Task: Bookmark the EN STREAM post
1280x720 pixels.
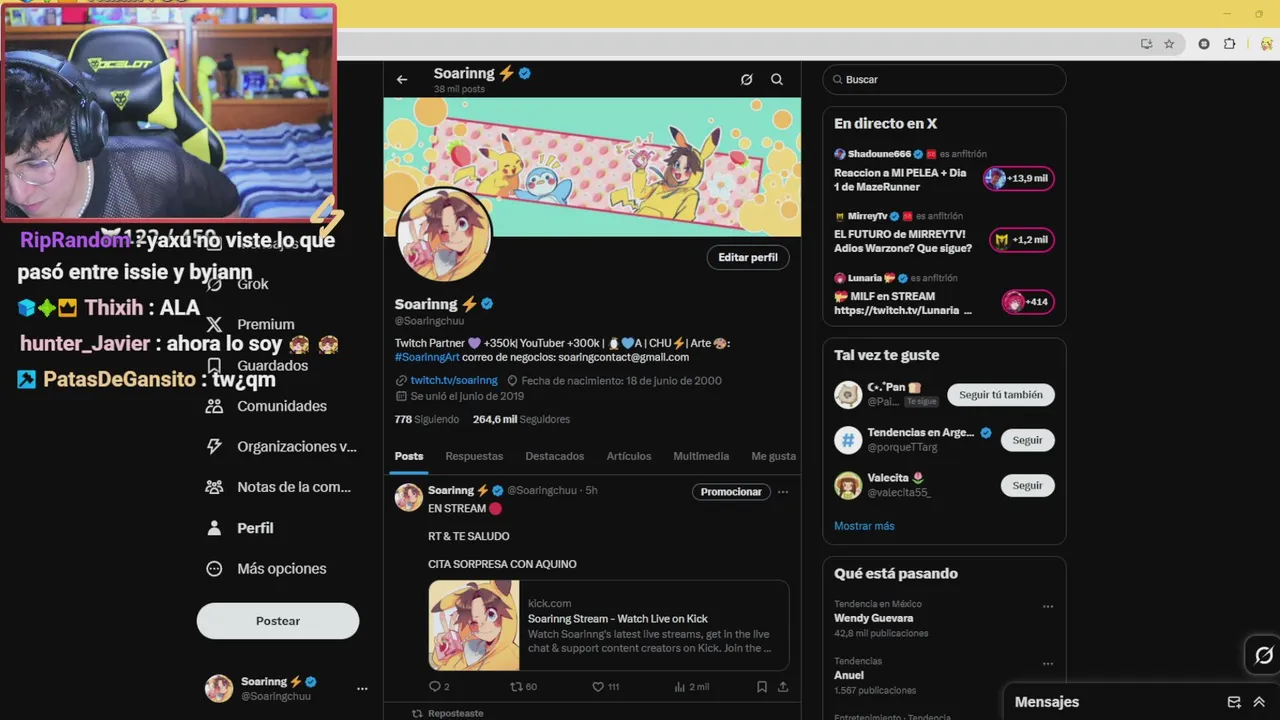Action: 762,687
